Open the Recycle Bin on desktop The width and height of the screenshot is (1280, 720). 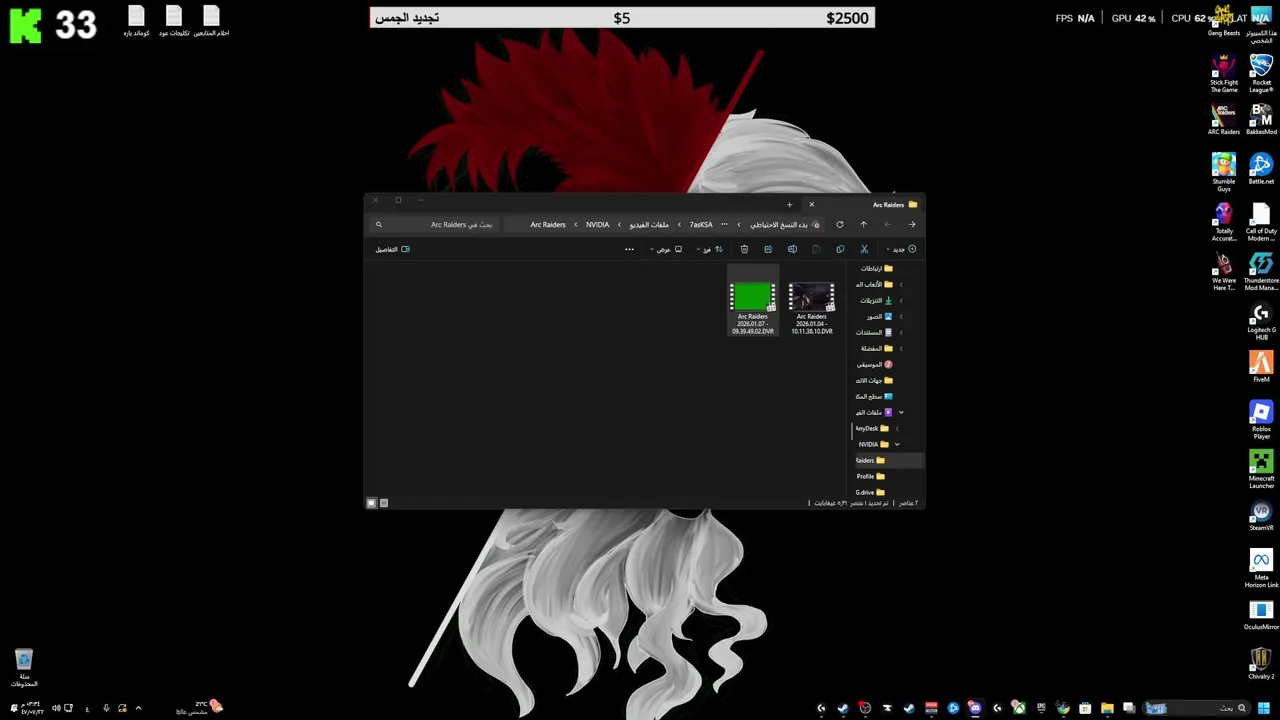[x=24, y=668]
